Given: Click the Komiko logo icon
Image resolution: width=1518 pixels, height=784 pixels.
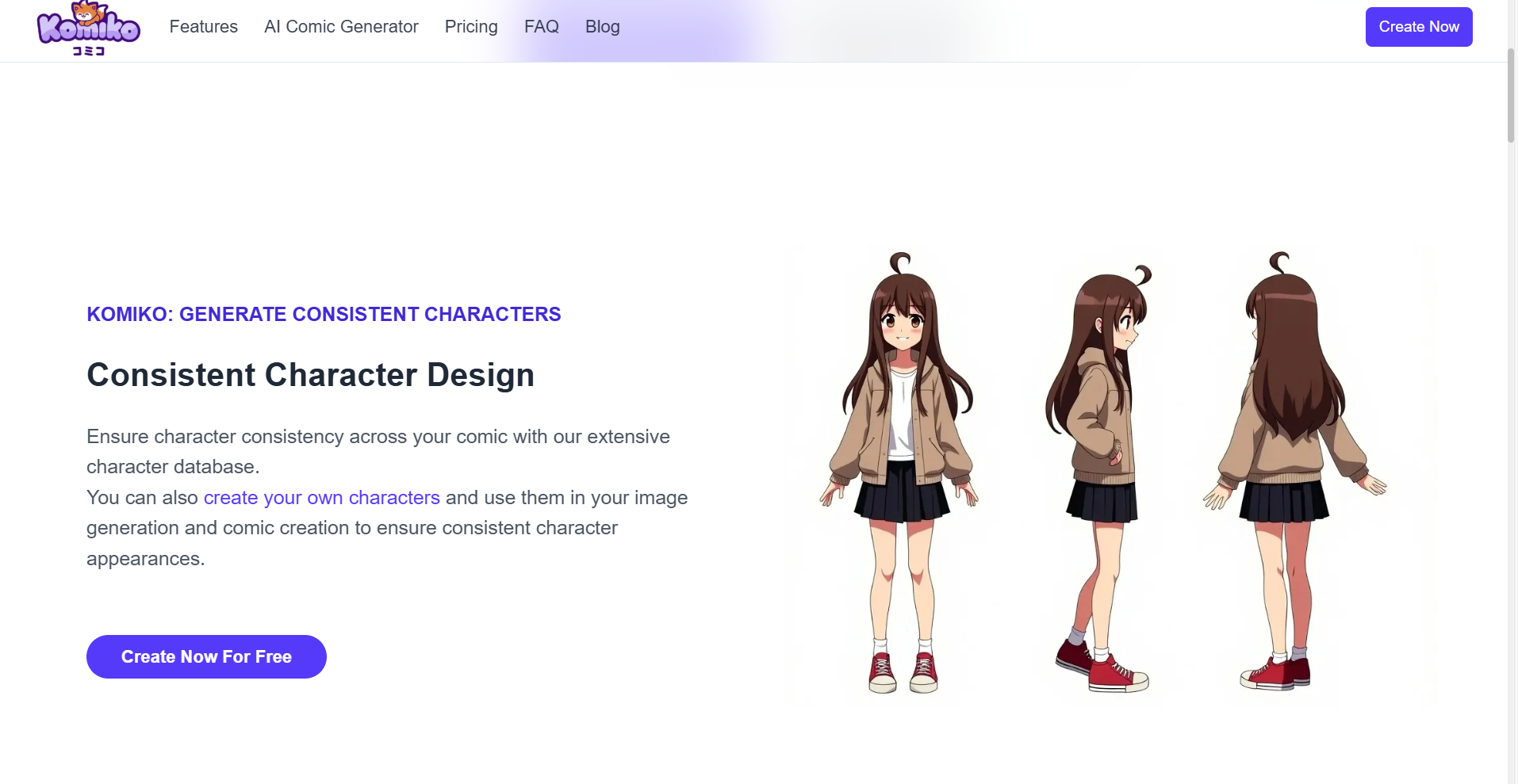Looking at the screenshot, I should (x=89, y=29).
